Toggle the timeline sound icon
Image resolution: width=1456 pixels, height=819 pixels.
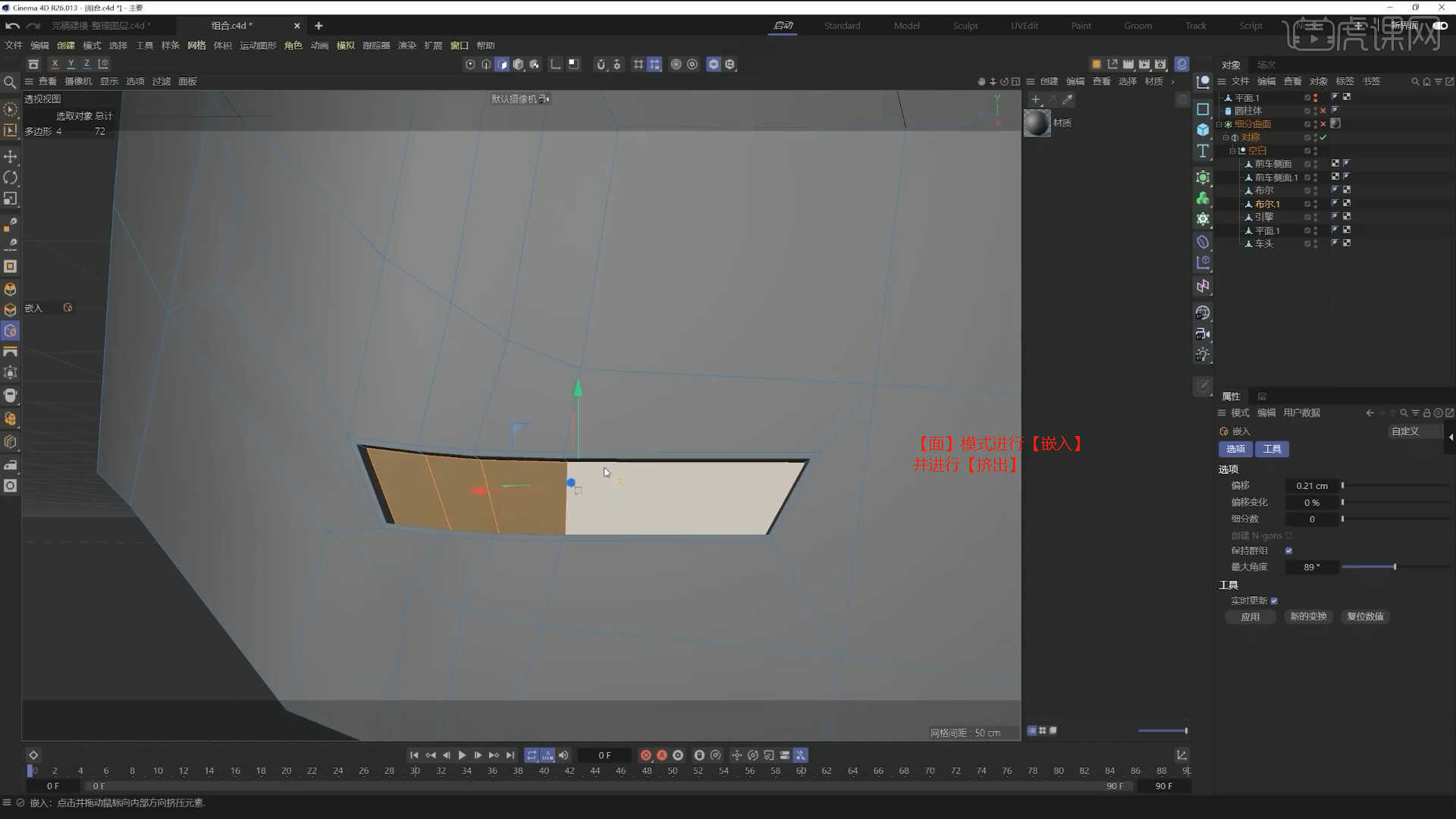[x=563, y=755]
